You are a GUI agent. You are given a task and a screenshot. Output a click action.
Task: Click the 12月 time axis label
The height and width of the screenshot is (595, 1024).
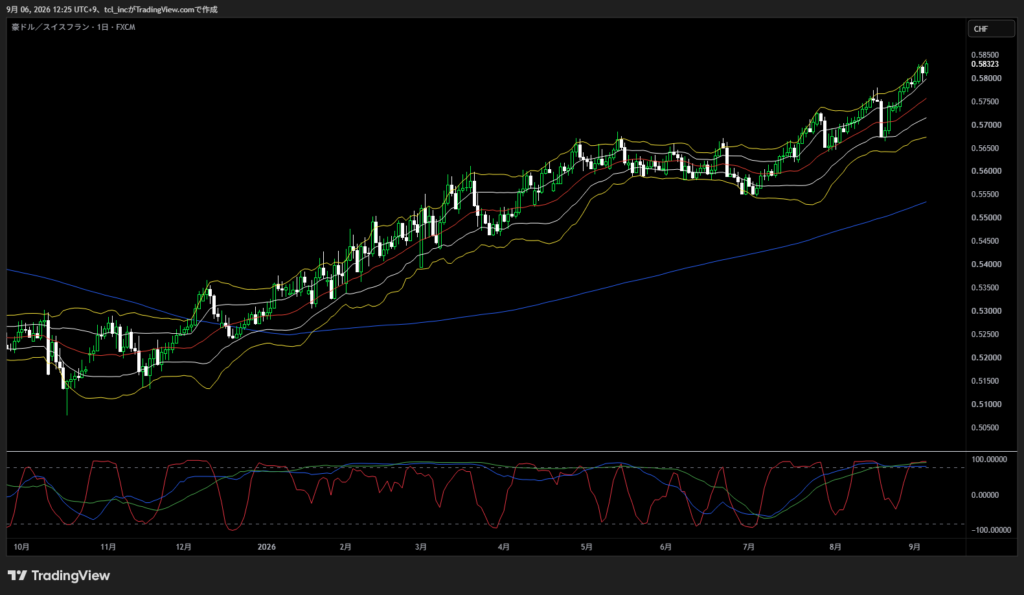click(184, 547)
